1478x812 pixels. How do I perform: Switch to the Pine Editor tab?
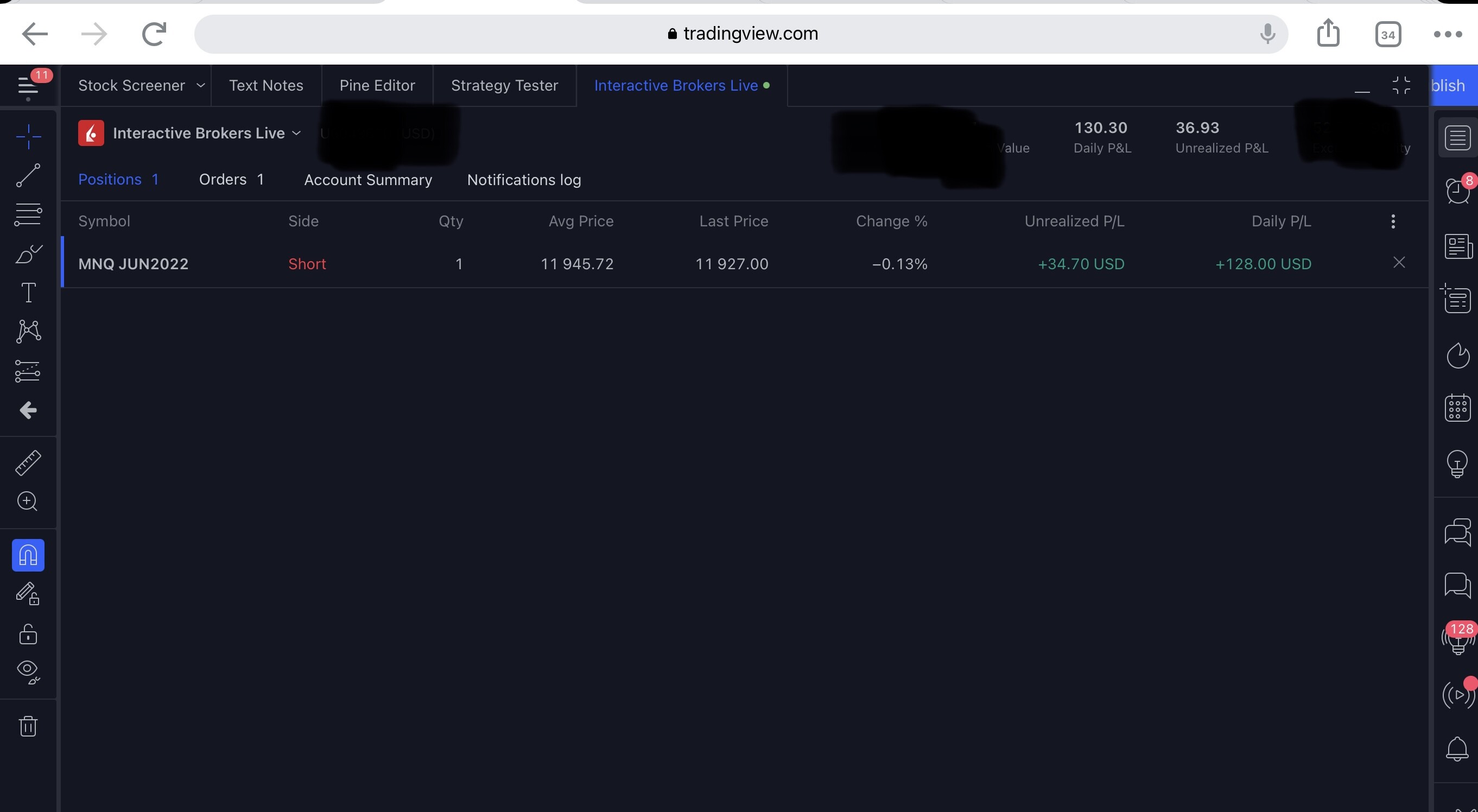click(377, 86)
